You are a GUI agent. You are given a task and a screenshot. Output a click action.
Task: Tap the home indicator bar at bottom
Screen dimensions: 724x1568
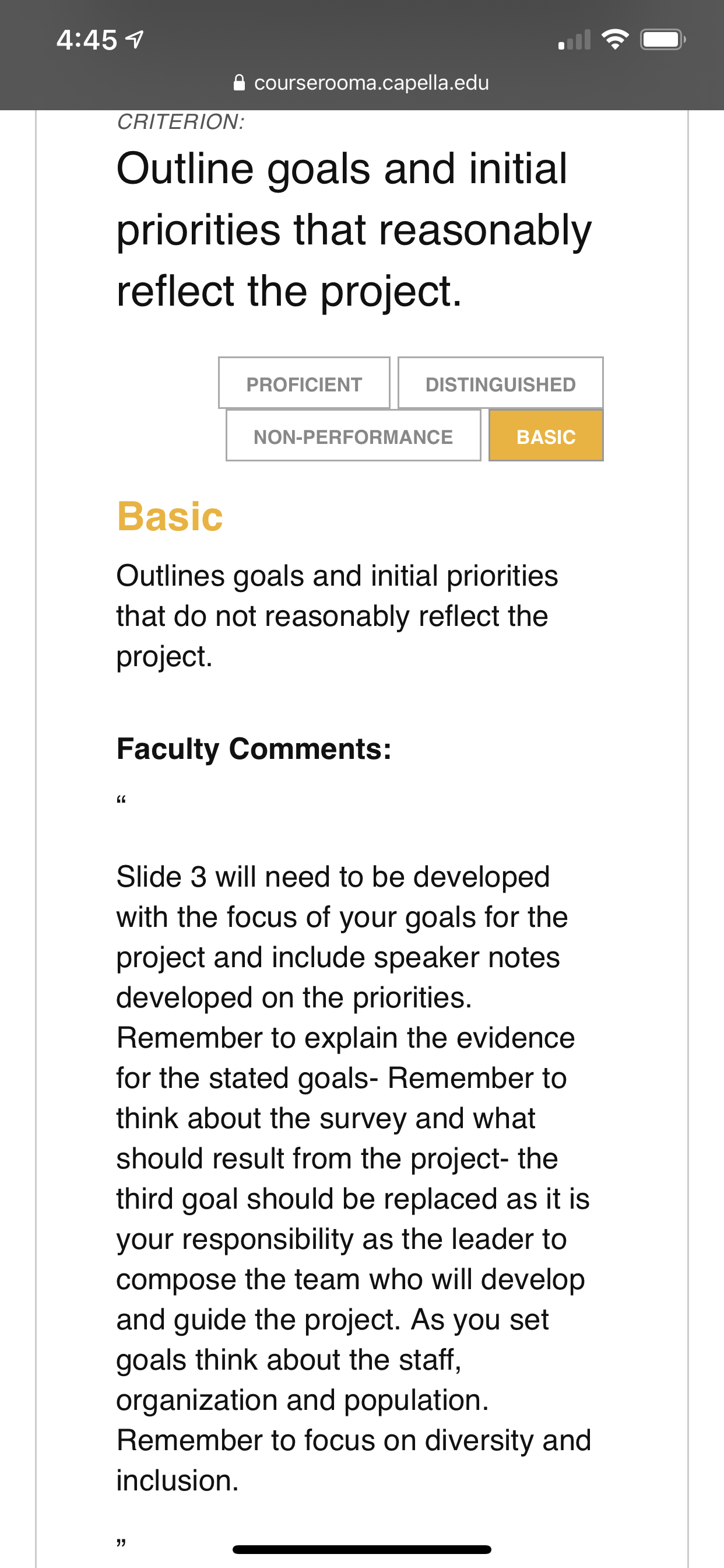click(361, 1549)
